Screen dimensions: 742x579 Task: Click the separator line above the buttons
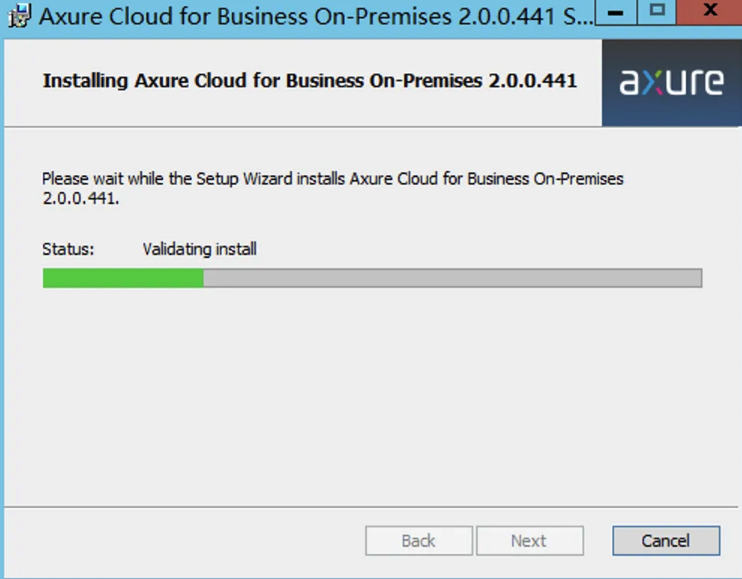(370, 506)
